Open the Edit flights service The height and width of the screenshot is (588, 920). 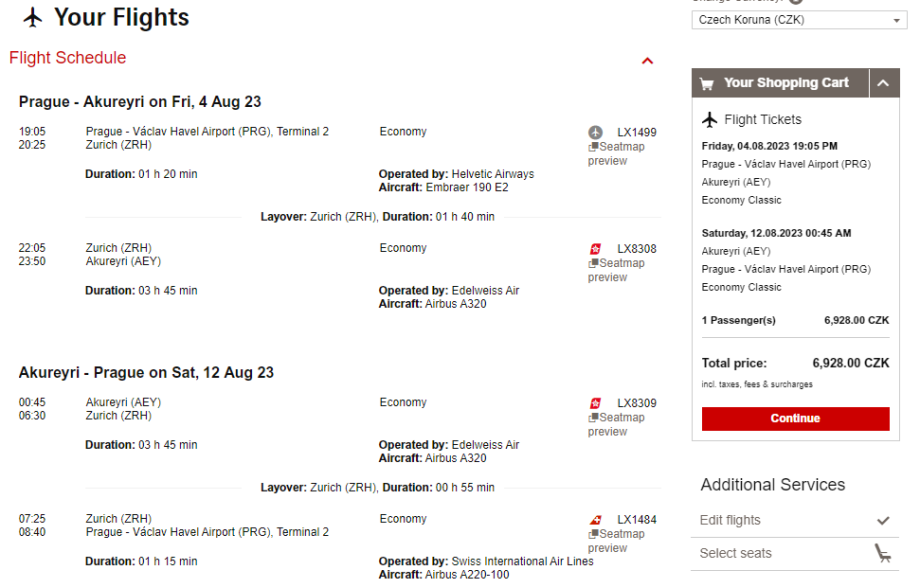pyautogui.click(x=731, y=521)
